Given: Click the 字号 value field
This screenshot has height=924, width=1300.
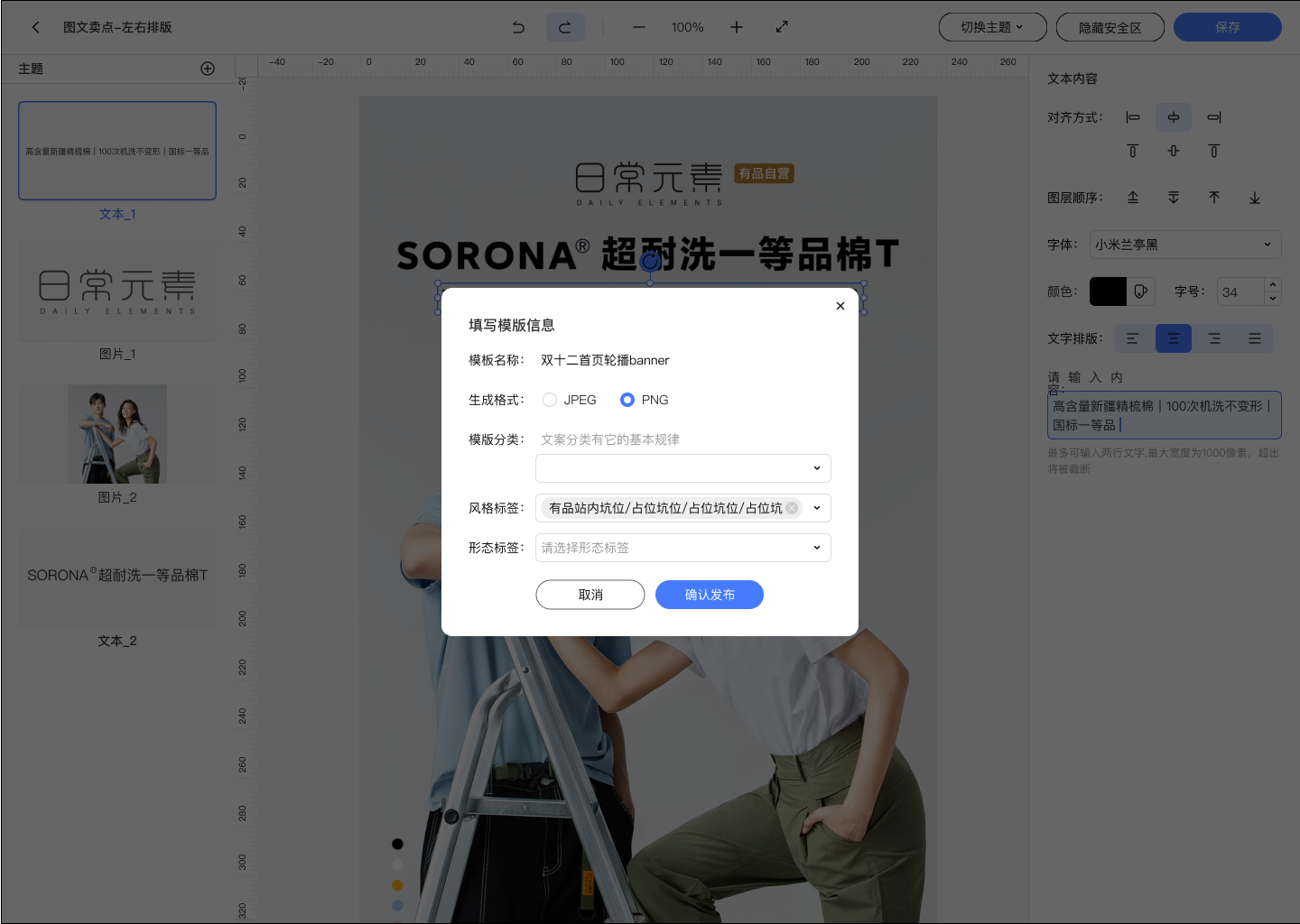Looking at the screenshot, I should click(x=1240, y=291).
